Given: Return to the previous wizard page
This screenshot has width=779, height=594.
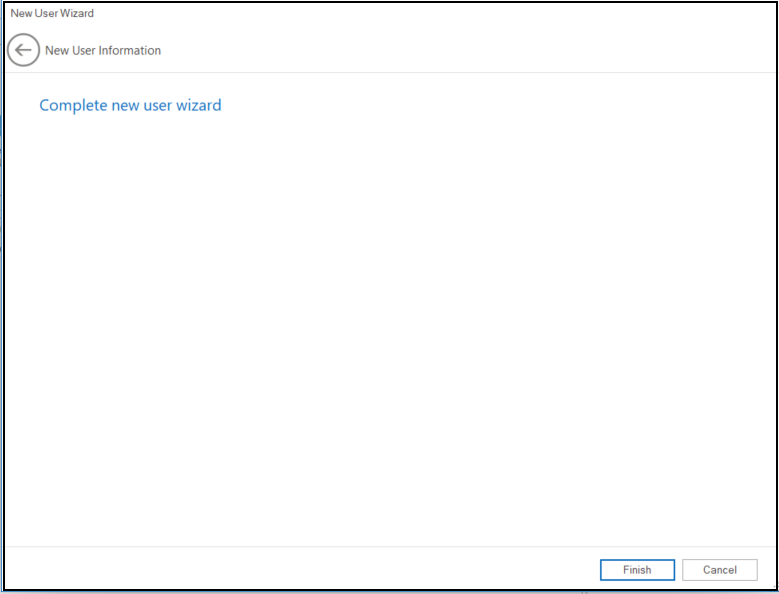Looking at the screenshot, I should pos(23,50).
